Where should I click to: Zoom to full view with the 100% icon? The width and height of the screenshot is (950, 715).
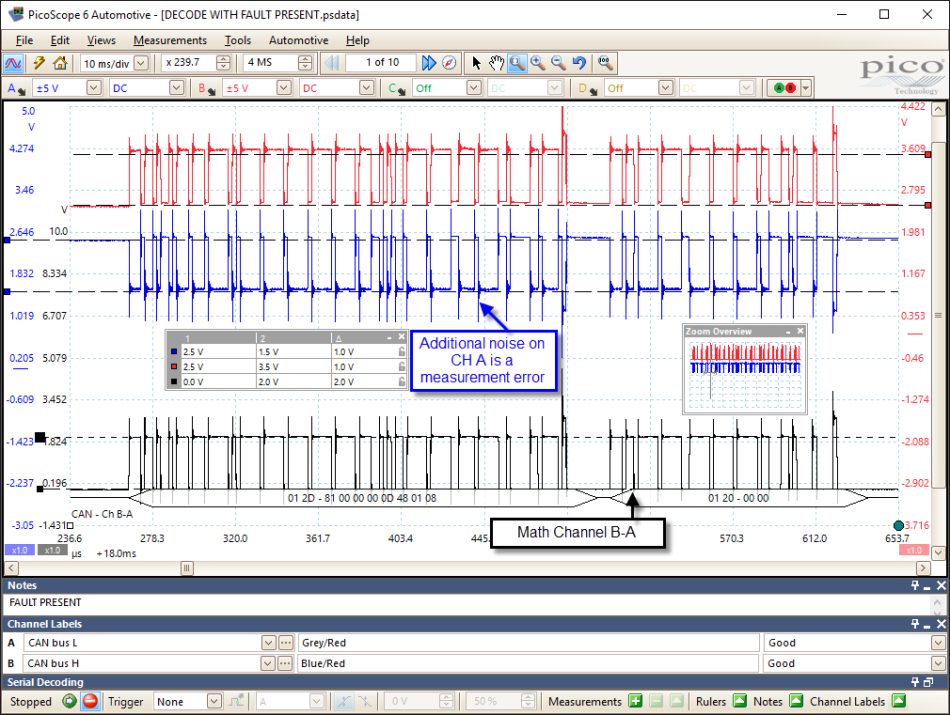coord(605,63)
